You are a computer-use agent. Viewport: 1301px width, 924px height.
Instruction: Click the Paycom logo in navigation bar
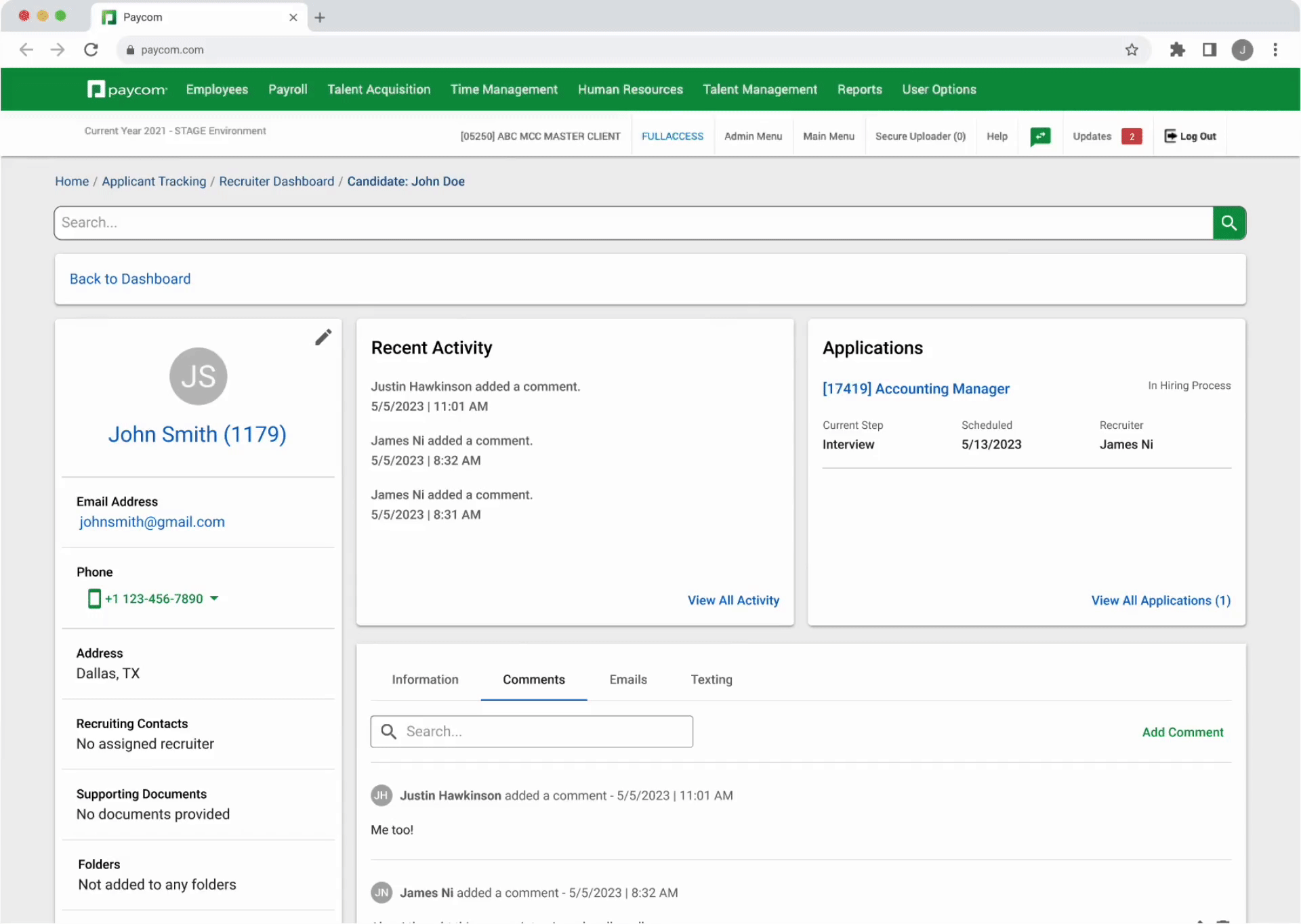(x=127, y=89)
